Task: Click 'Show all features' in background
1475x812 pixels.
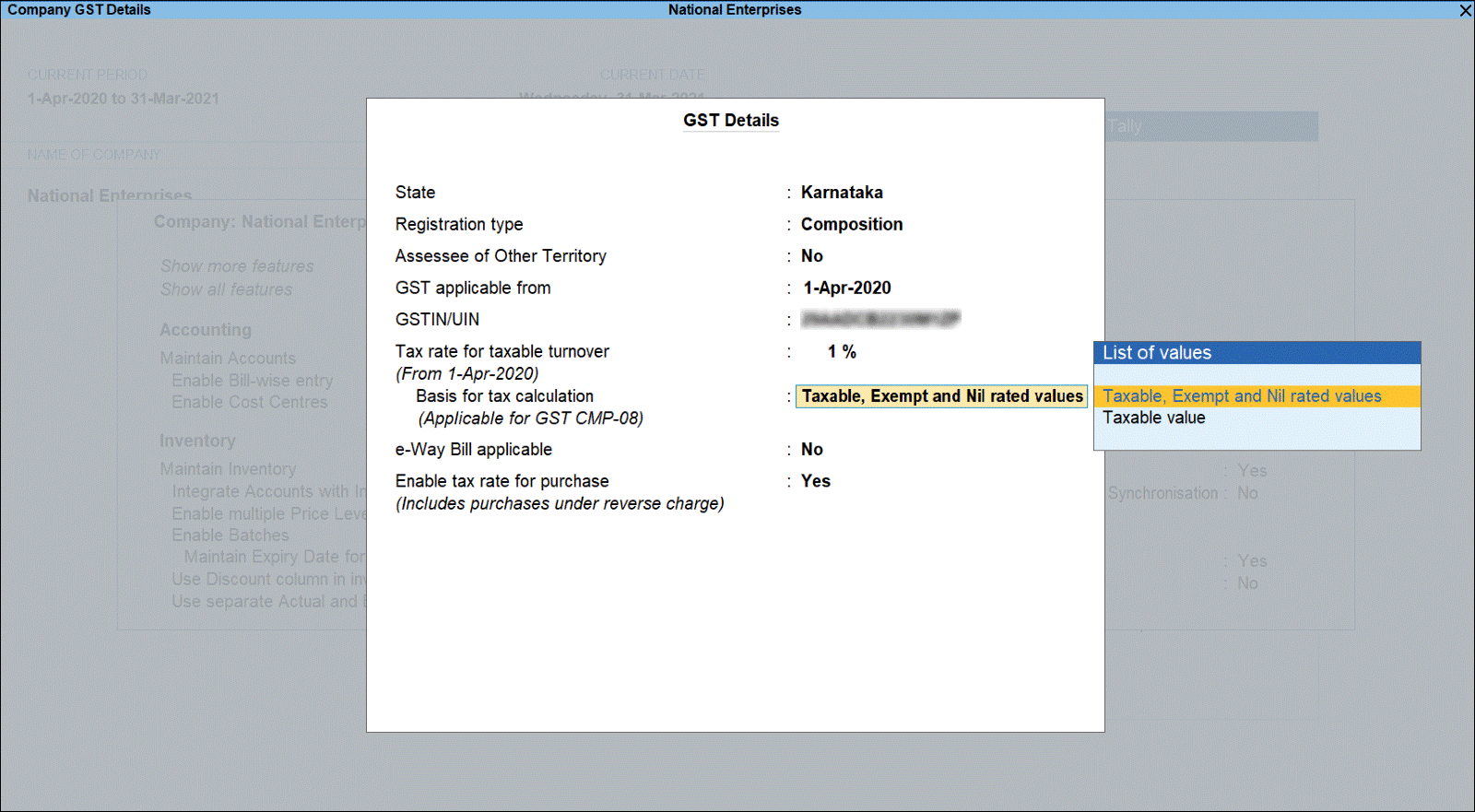Action: tap(226, 289)
